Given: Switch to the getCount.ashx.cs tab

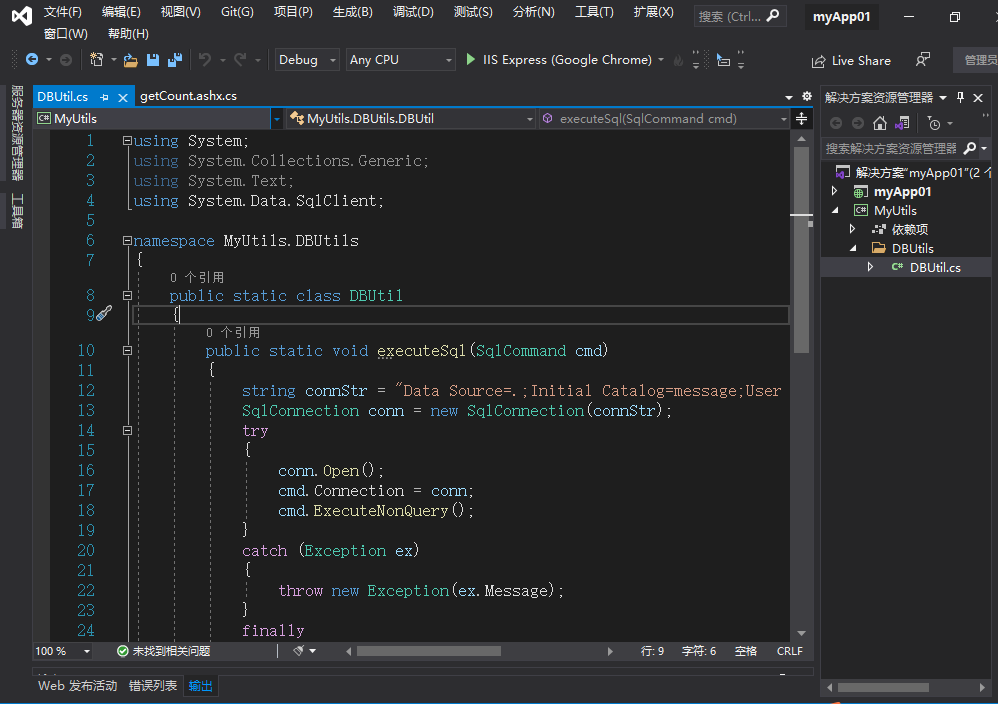Looking at the screenshot, I should point(188,96).
